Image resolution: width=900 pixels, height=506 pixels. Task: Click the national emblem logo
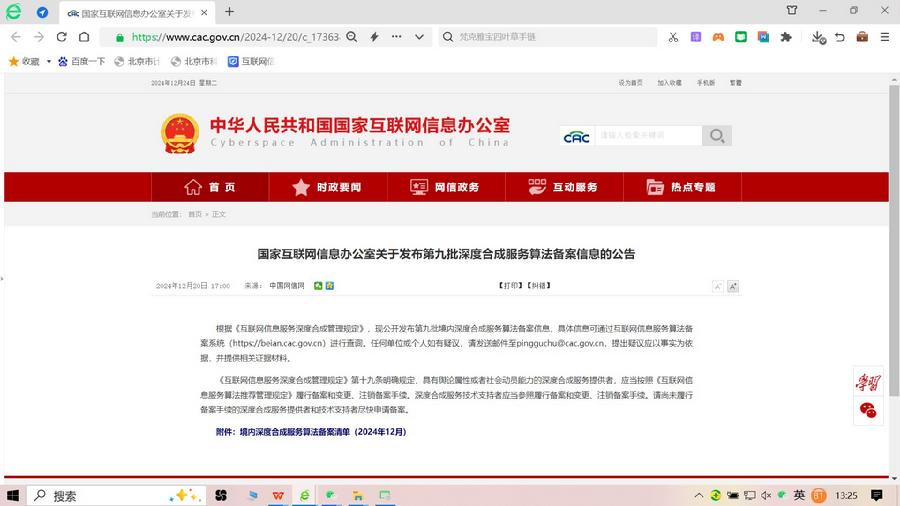(180, 133)
